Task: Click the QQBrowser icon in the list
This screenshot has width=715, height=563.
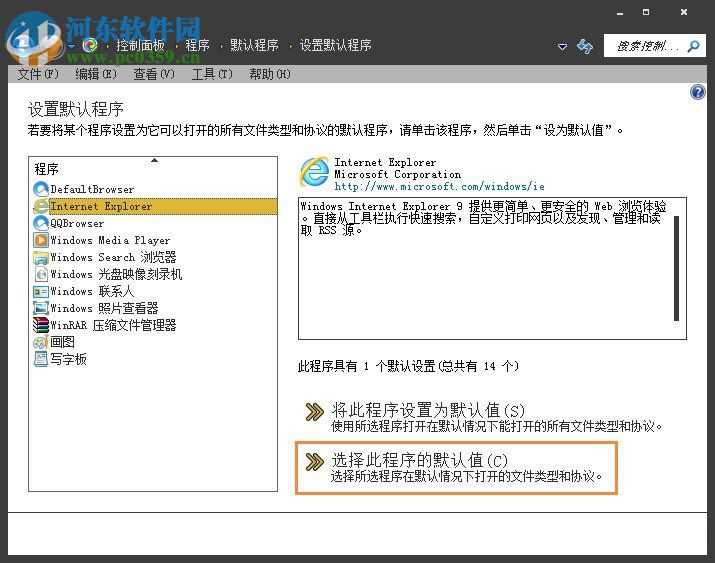Action: tap(40, 223)
